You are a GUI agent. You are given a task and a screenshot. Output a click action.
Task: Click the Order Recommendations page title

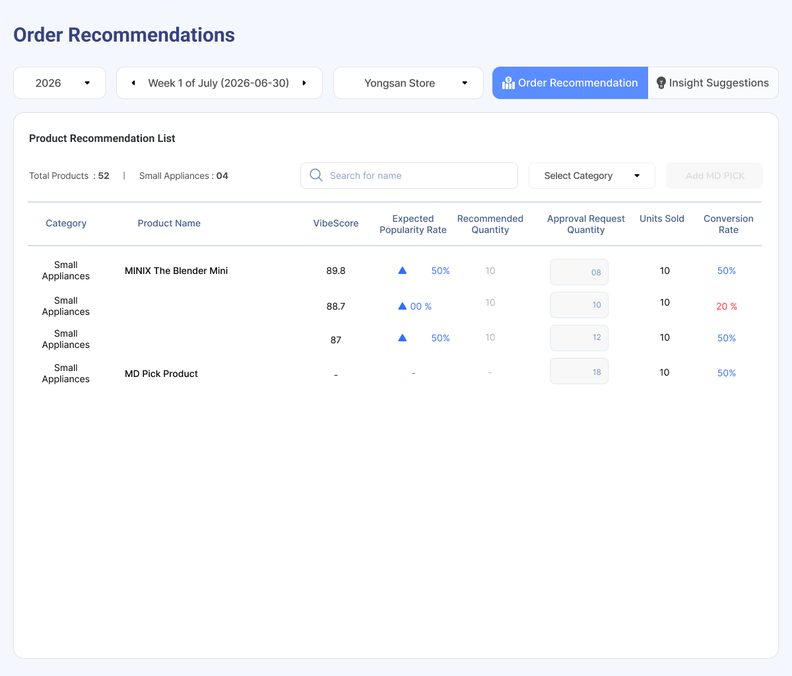click(124, 35)
